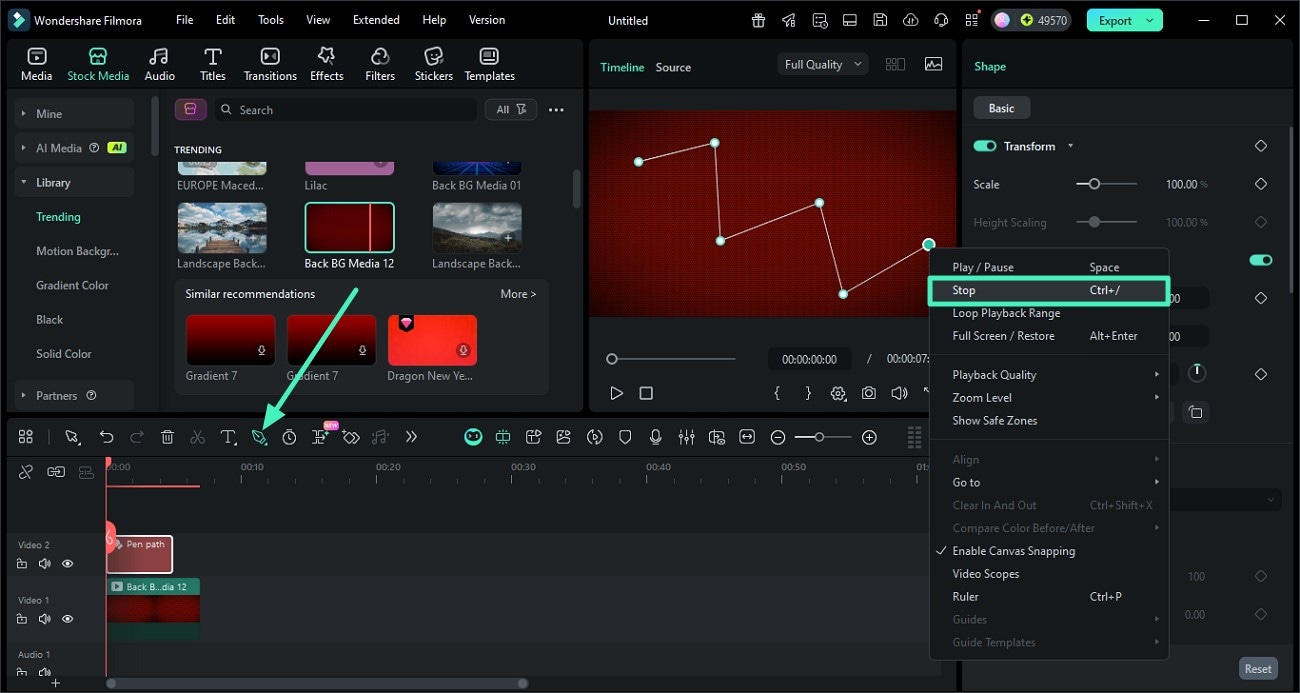Hide the Video 2 track with eye icon
The width and height of the screenshot is (1300, 693).
point(67,564)
